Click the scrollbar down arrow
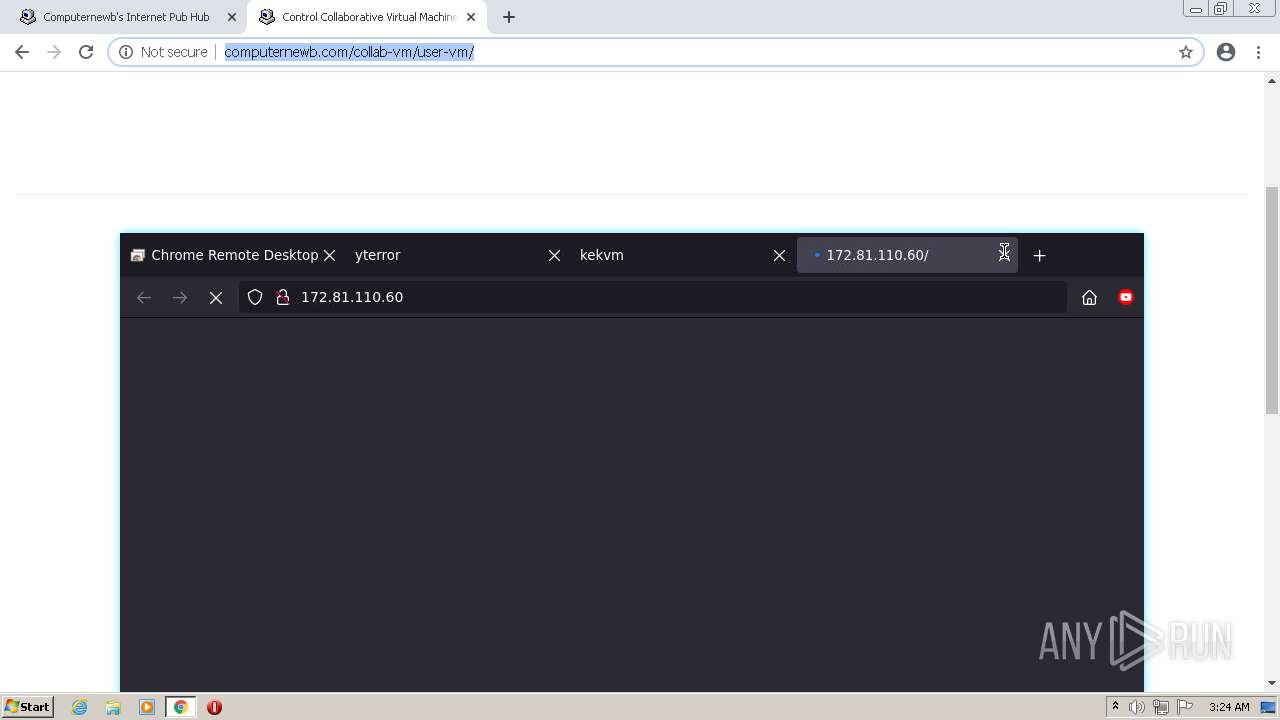 (1272, 683)
